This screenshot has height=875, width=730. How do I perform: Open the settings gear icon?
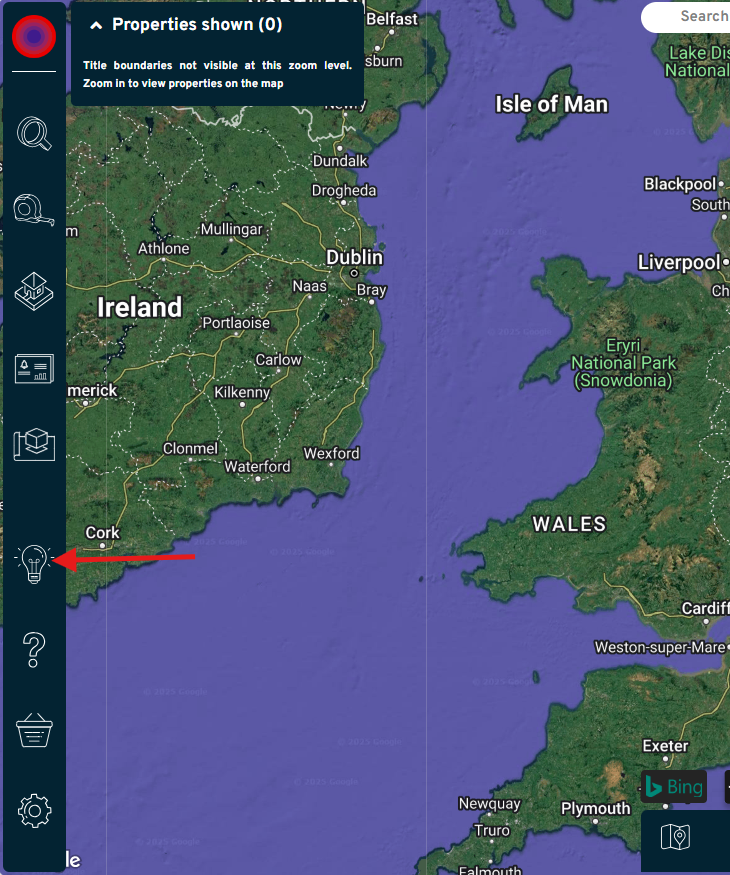point(34,811)
